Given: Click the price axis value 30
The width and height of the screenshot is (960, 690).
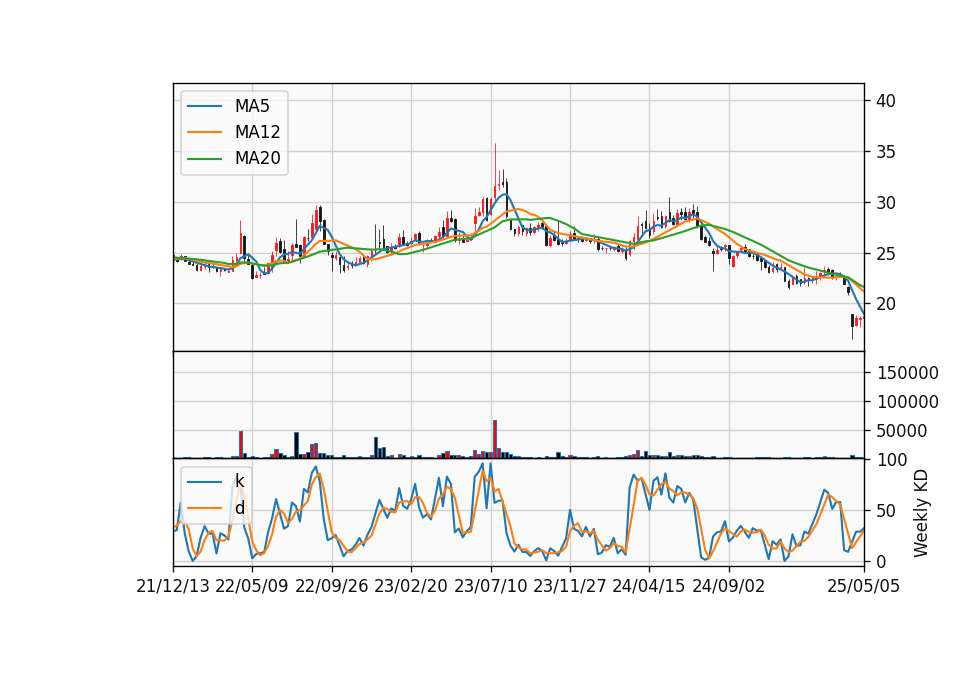Looking at the screenshot, I should [885, 203].
